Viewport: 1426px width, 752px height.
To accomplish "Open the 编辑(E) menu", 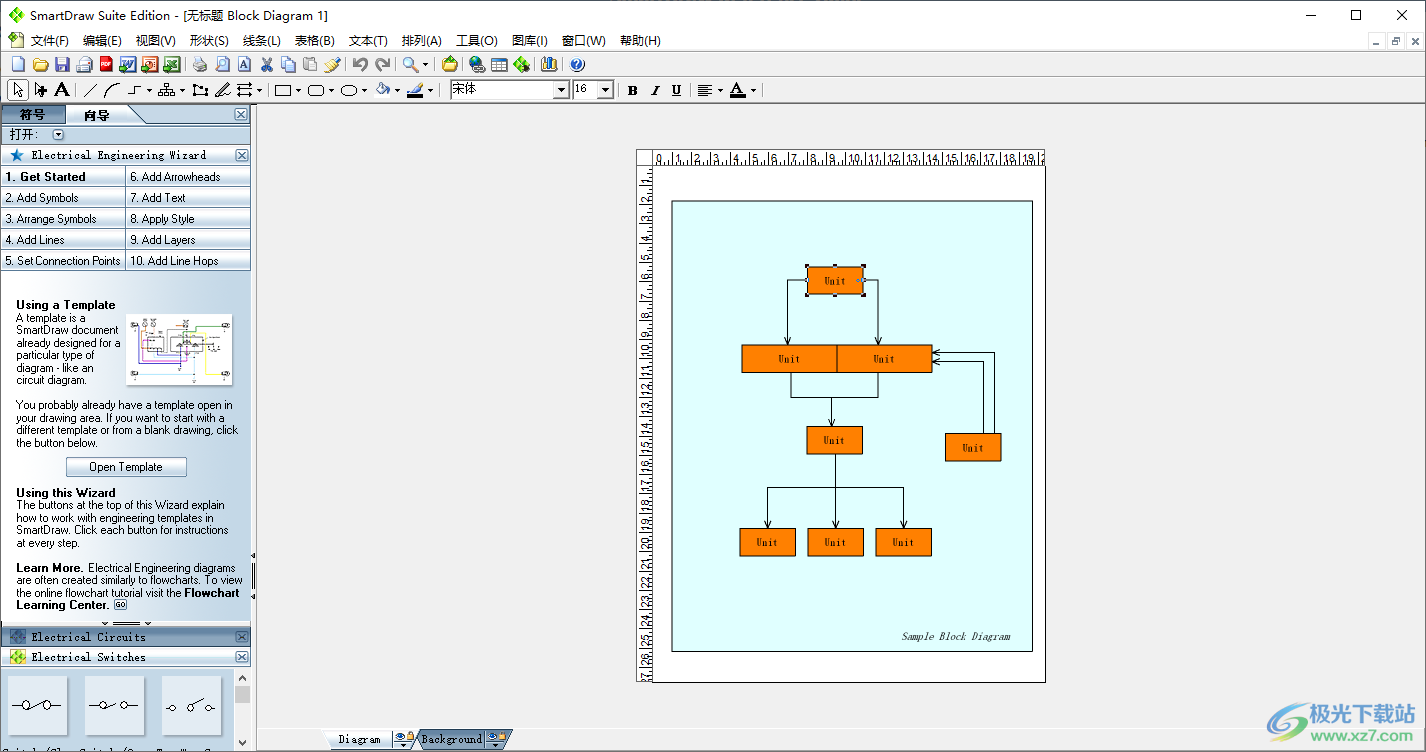I will (102, 41).
